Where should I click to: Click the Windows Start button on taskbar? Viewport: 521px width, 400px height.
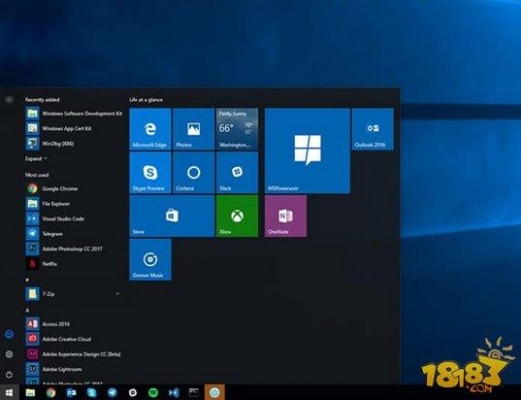[x=9, y=392]
